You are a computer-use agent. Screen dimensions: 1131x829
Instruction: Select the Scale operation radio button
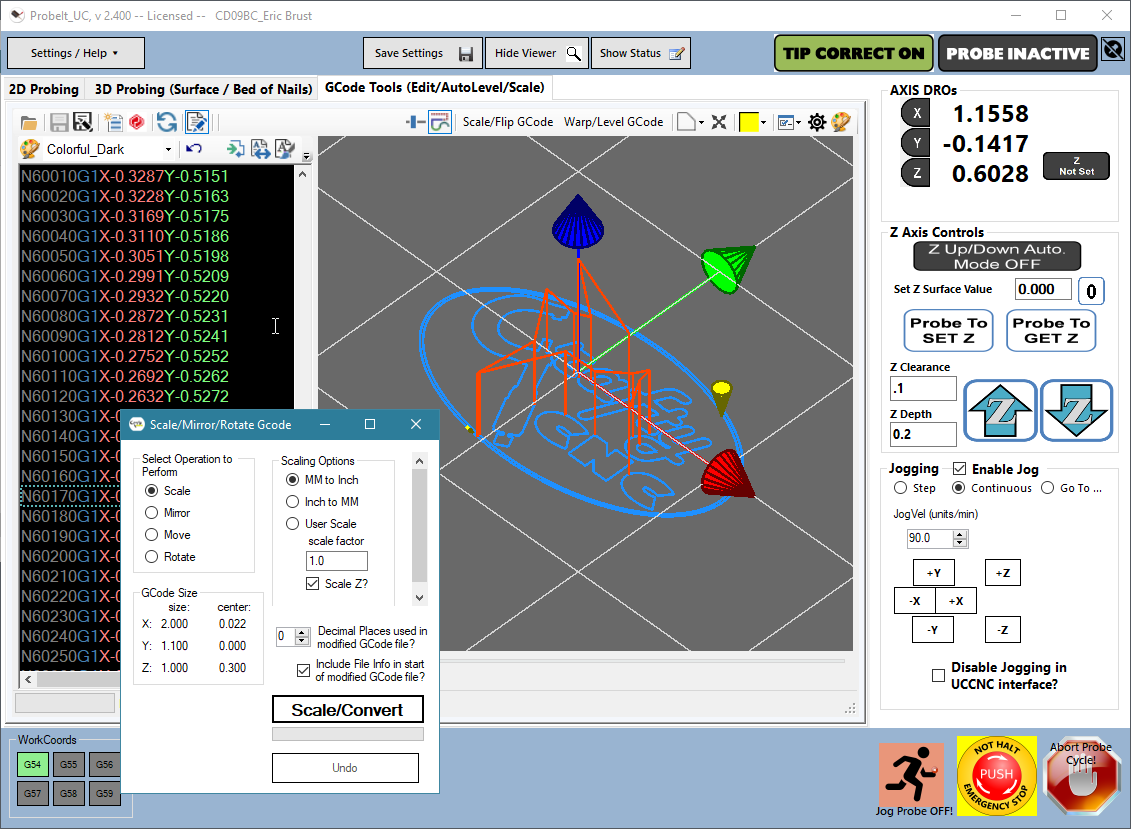[x=151, y=491]
